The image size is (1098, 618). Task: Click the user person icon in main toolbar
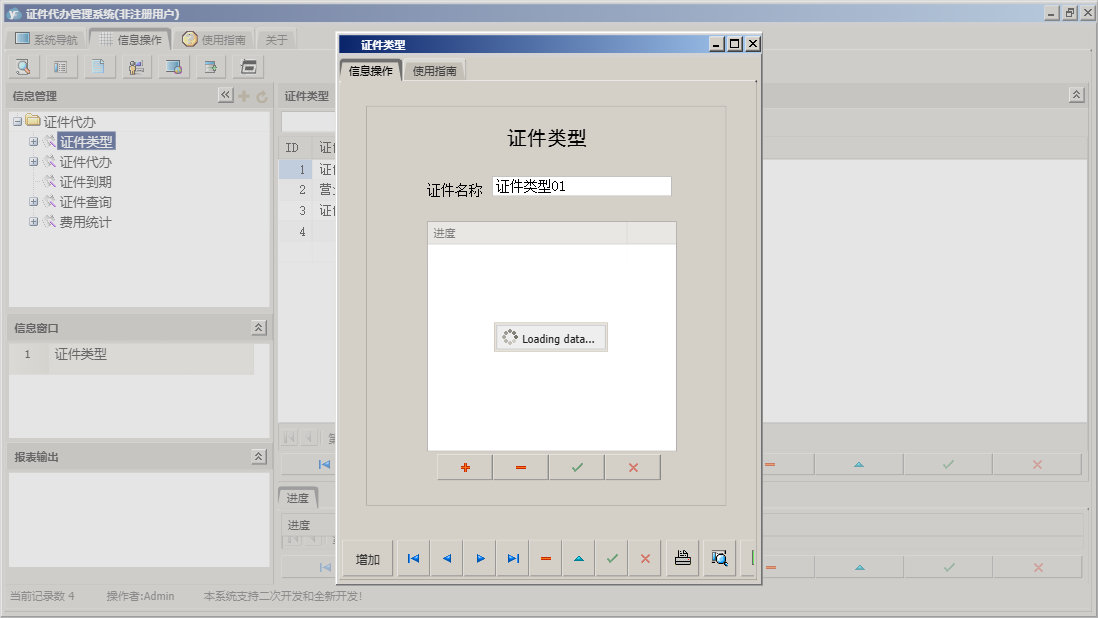[x=136, y=67]
